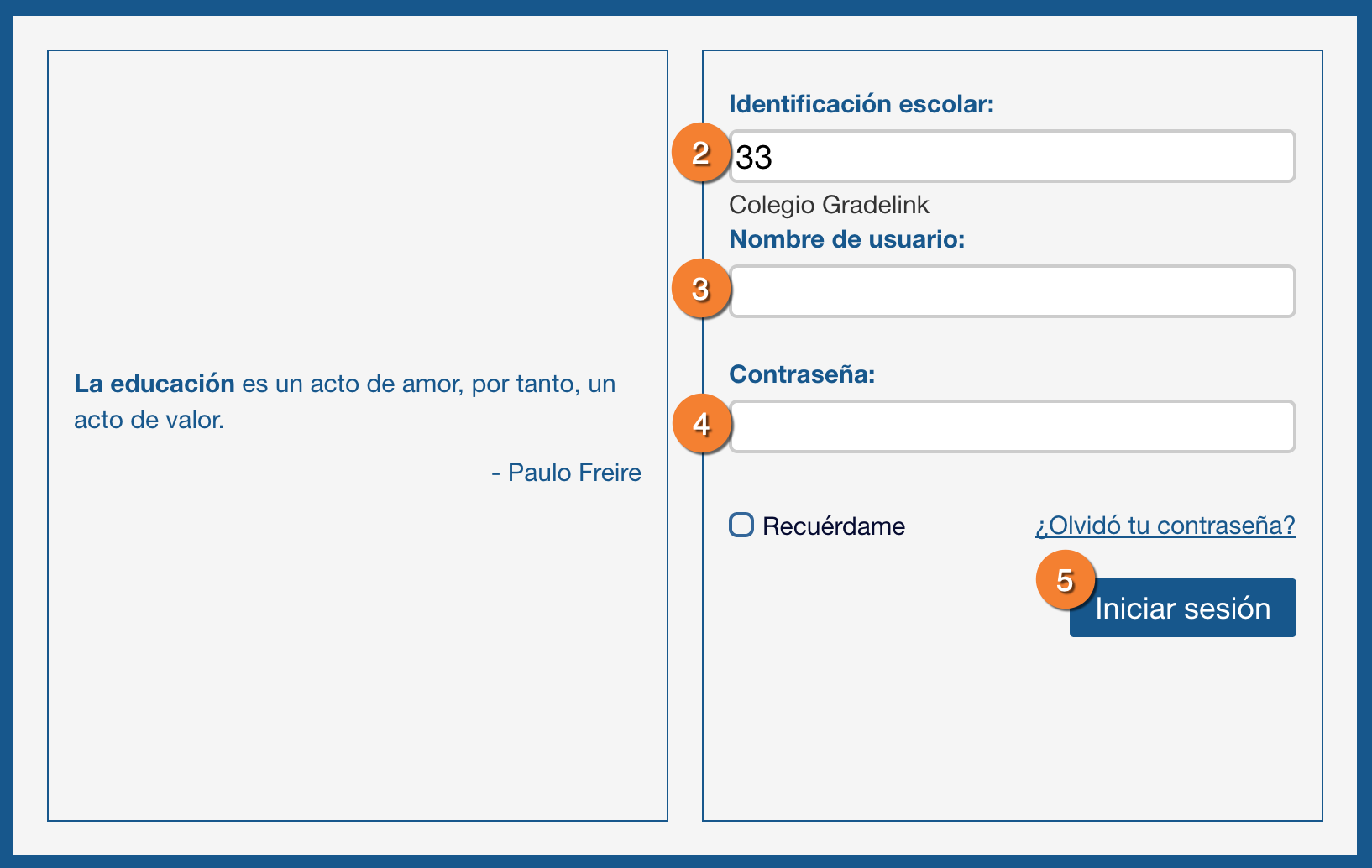Image resolution: width=1372 pixels, height=868 pixels.
Task: Toggle the Recuérdame checkbox
Action: pos(741,525)
